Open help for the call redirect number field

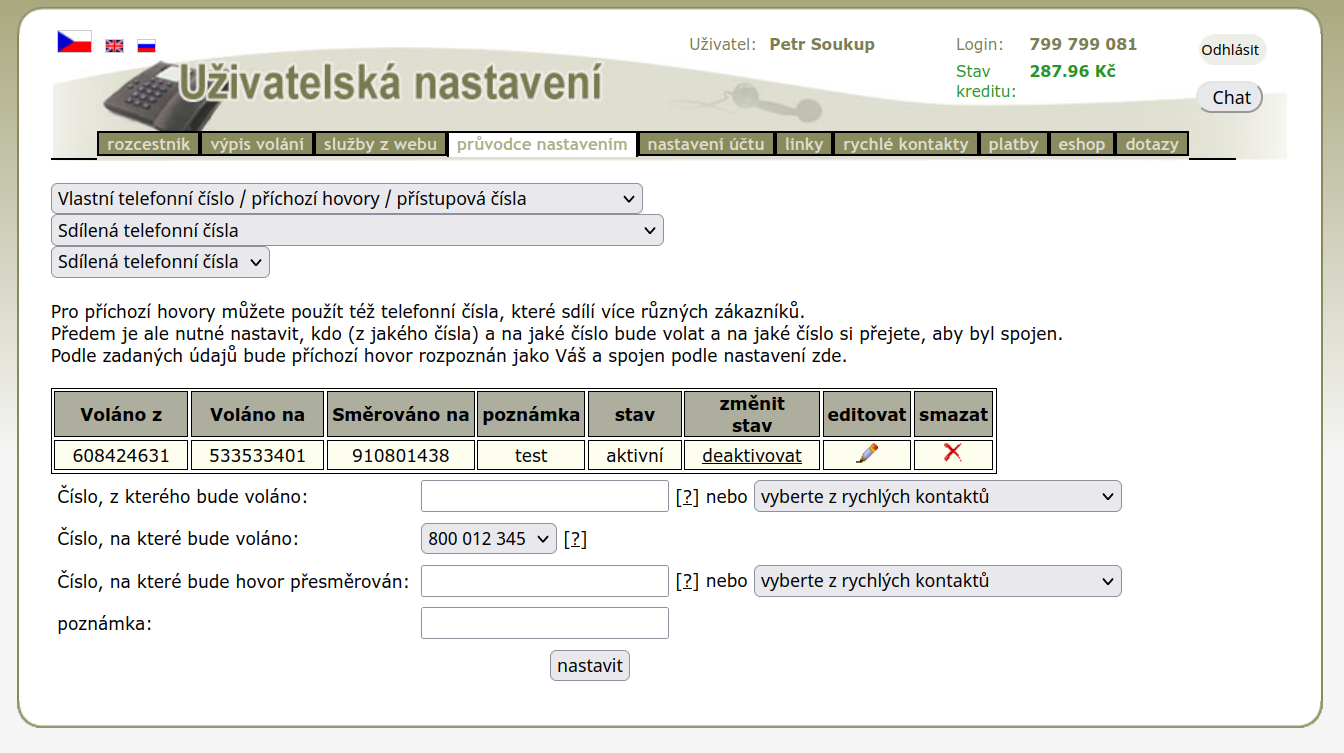[687, 580]
